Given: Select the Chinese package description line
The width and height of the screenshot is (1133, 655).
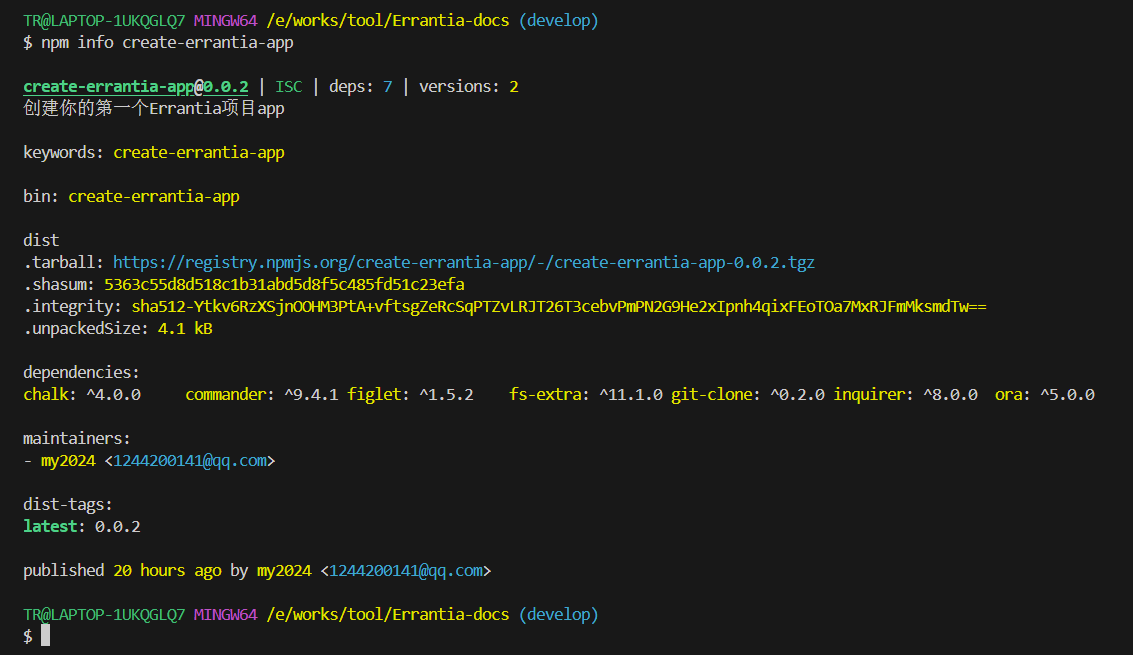Looking at the screenshot, I should [x=154, y=108].
